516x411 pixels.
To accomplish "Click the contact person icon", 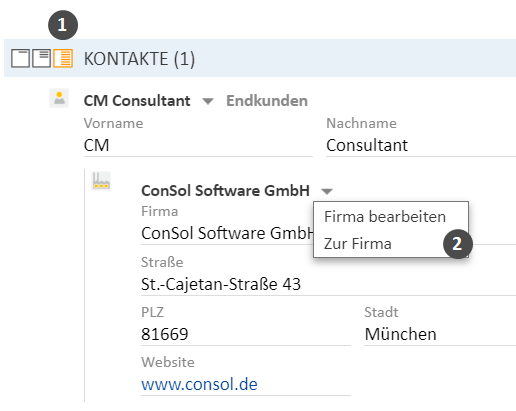I will point(59,98).
